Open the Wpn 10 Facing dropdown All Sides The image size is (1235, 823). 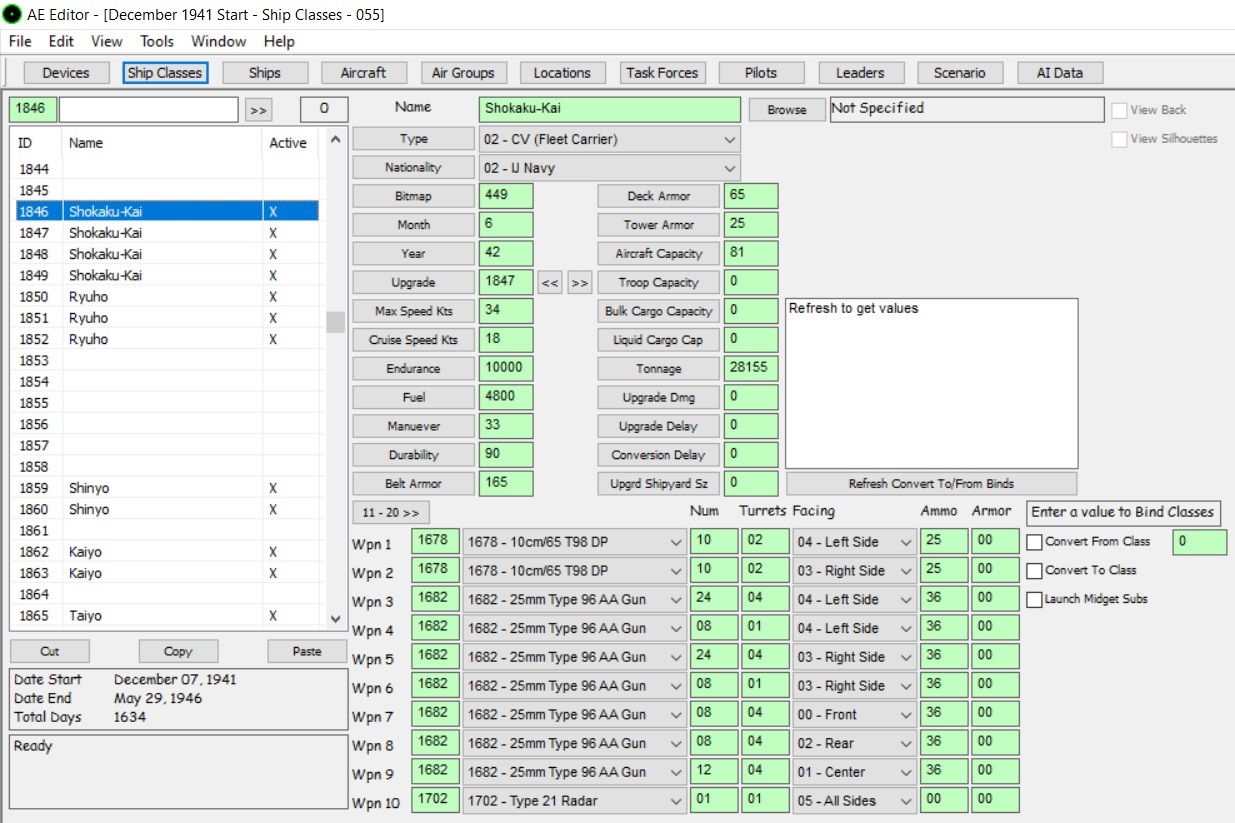coord(854,801)
